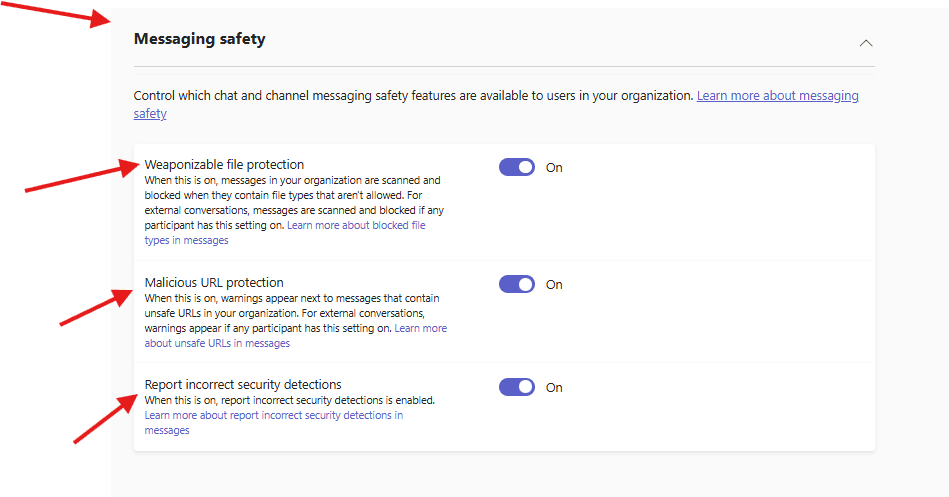Open Learn more about blocked file types link
This screenshot has width=949, height=497.
(x=355, y=226)
